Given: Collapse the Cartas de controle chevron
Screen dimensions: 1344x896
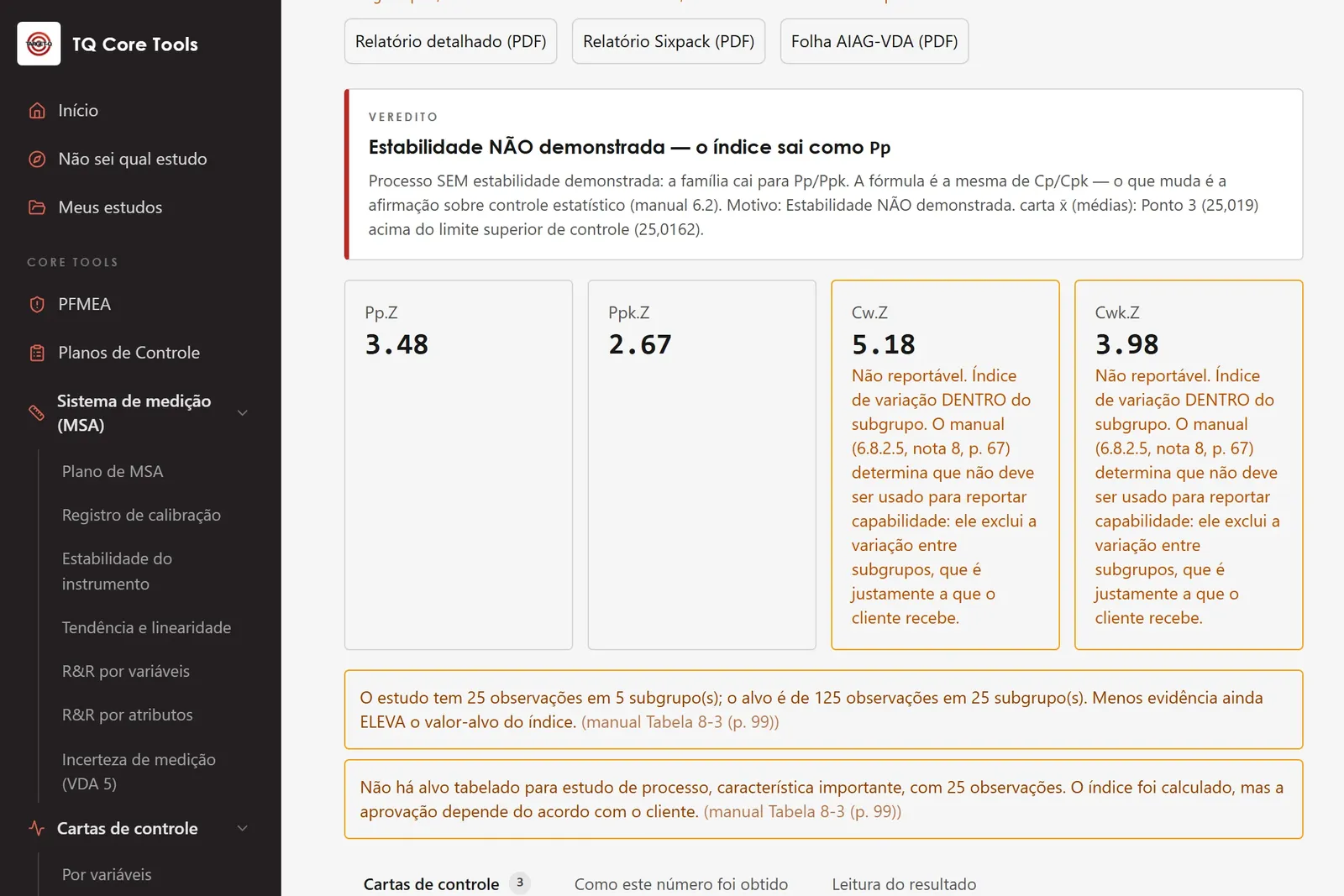Looking at the screenshot, I should click(242, 828).
